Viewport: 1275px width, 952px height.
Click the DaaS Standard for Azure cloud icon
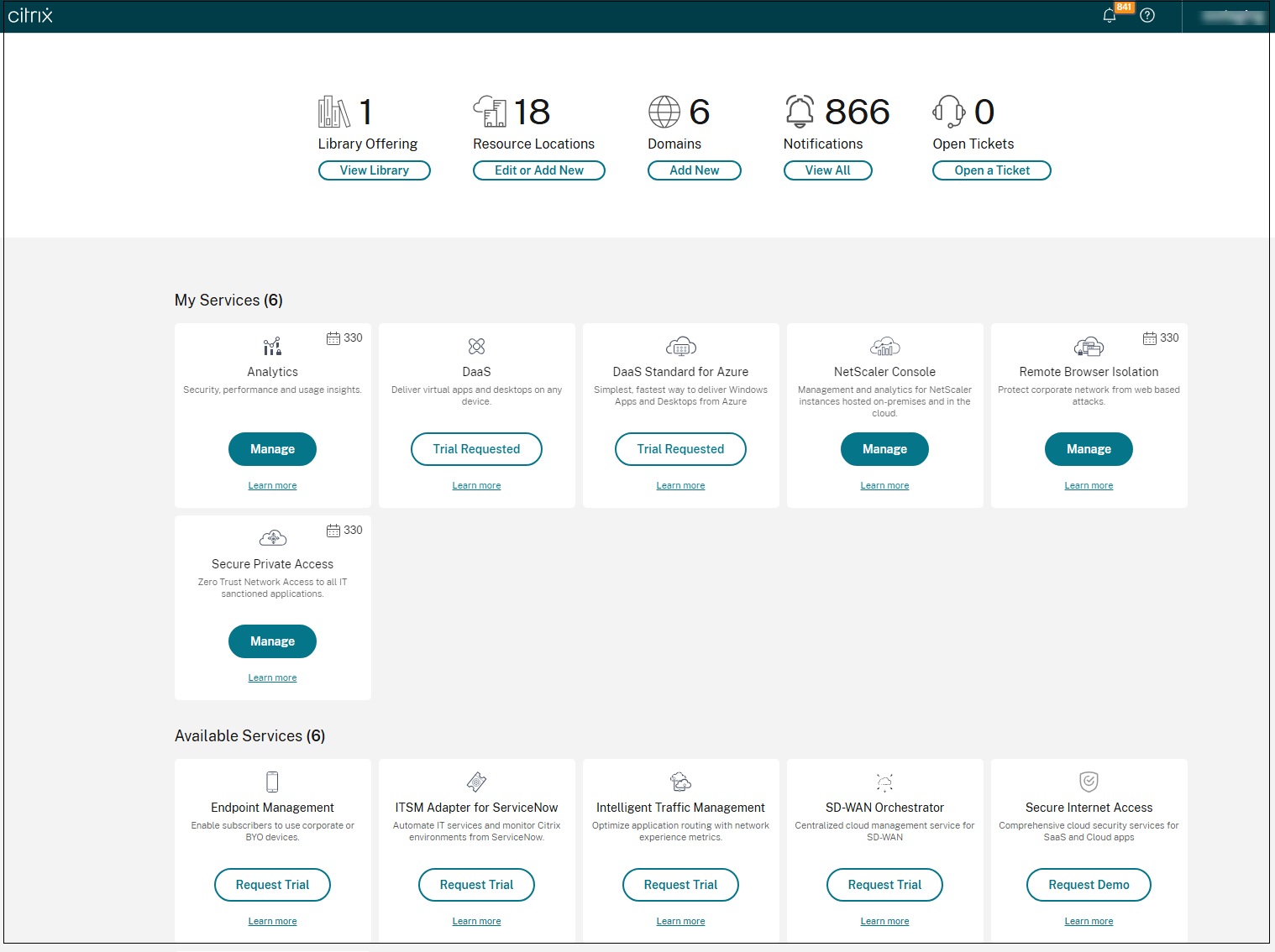coord(680,346)
